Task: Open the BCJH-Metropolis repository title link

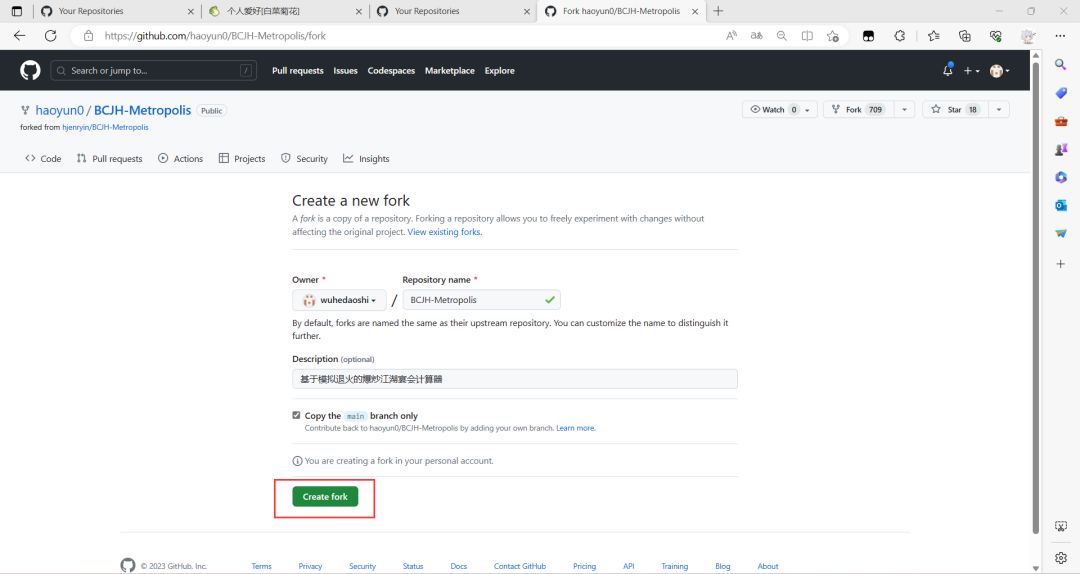Action: pyautogui.click(x=143, y=110)
